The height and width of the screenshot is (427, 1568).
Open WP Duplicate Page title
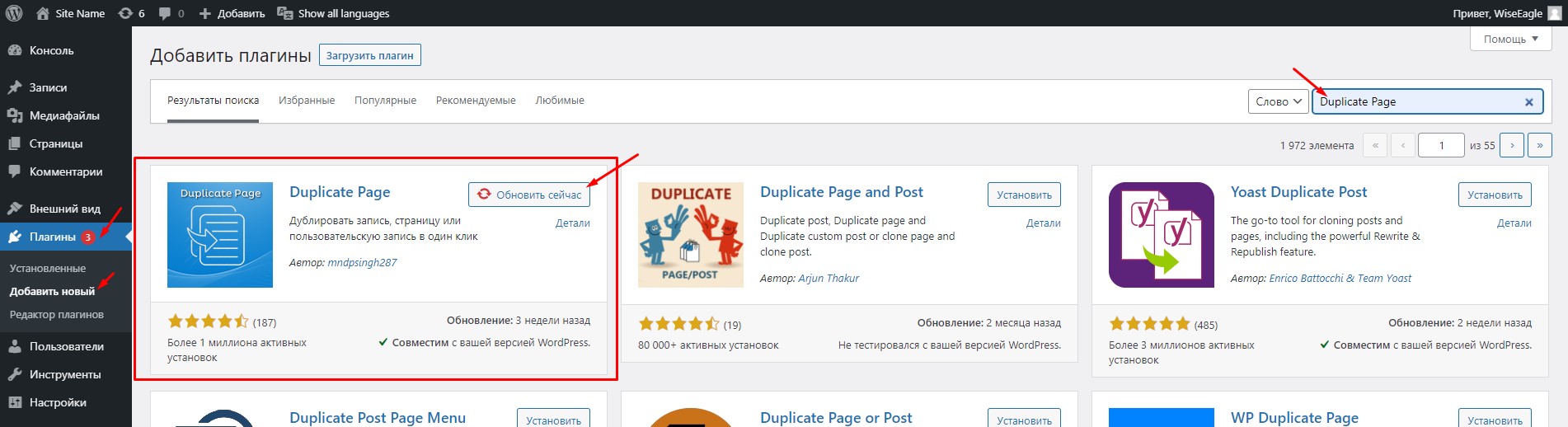[x=1294, y=418]
